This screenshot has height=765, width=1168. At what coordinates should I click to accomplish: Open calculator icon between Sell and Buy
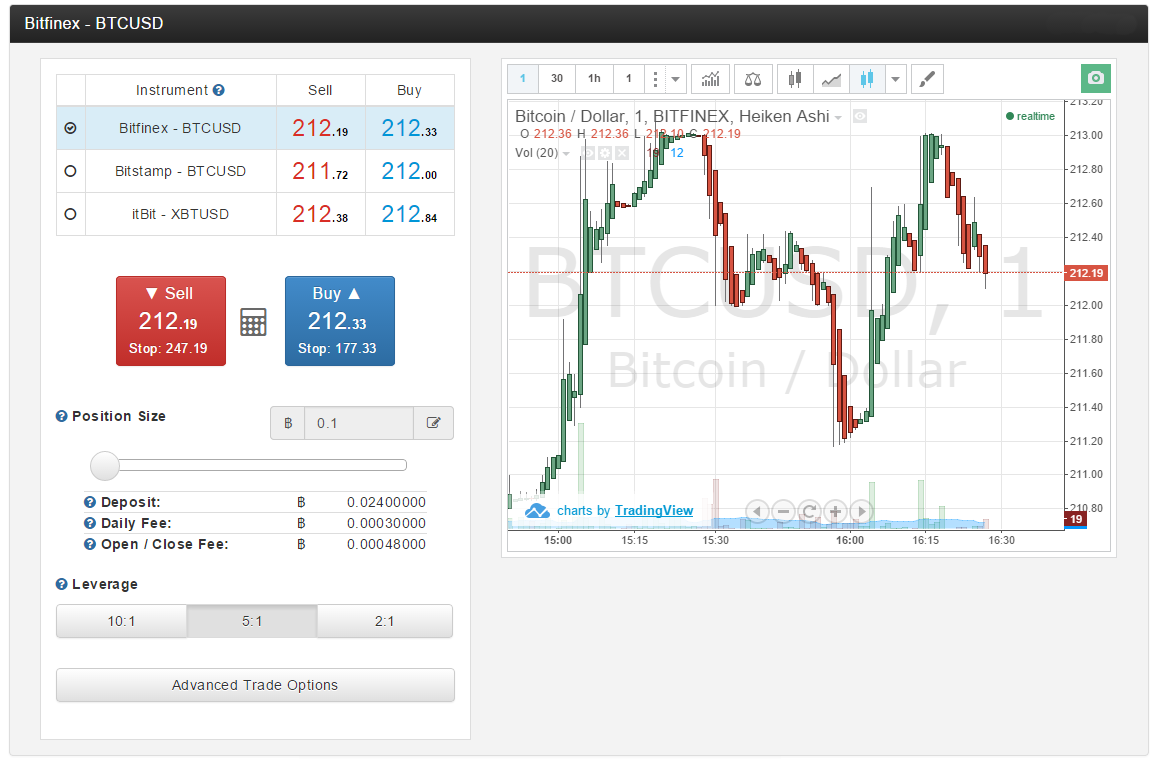(253, 322)
